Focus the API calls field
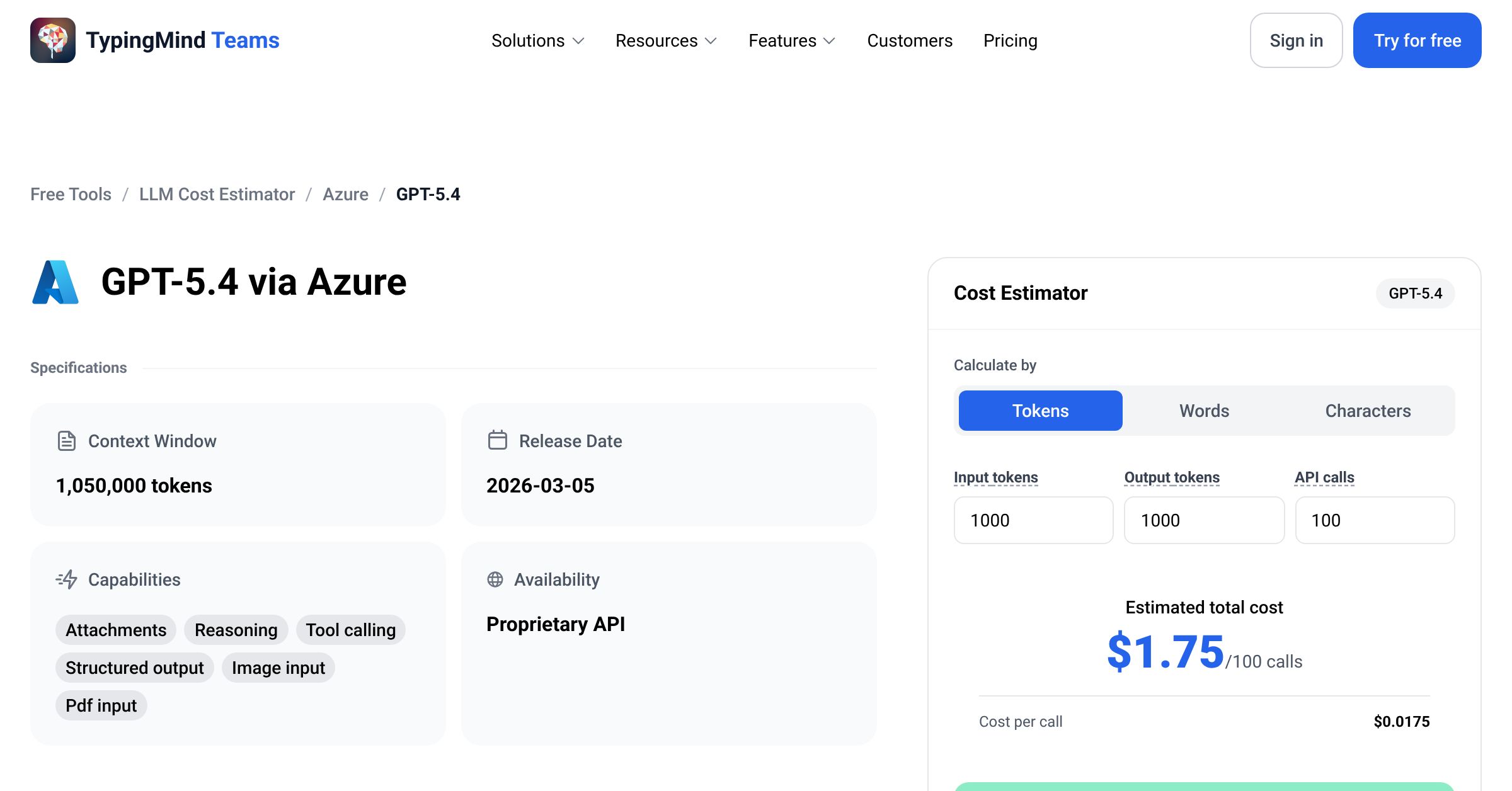This screenshot has width=1512, height=791. (x=1375, y=520)
